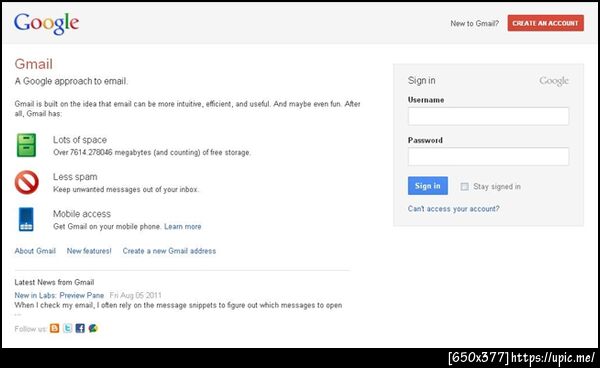
Task: Click the New to Gmail? text
Action: pyautogui.click(x=474, y=23)
